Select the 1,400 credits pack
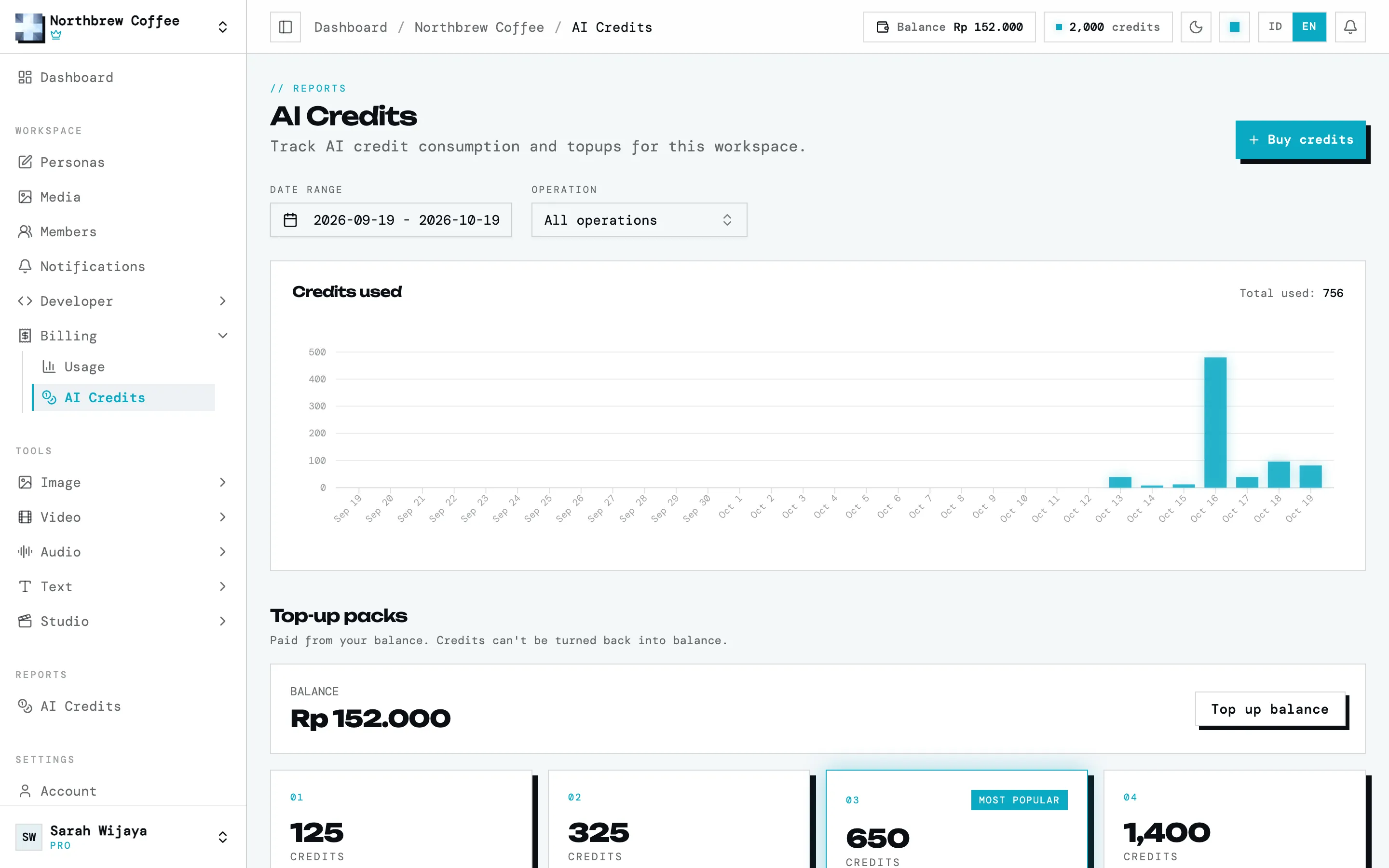Screen dimensions: 1389x868 pyautogui.click(x=1235, y=820)
